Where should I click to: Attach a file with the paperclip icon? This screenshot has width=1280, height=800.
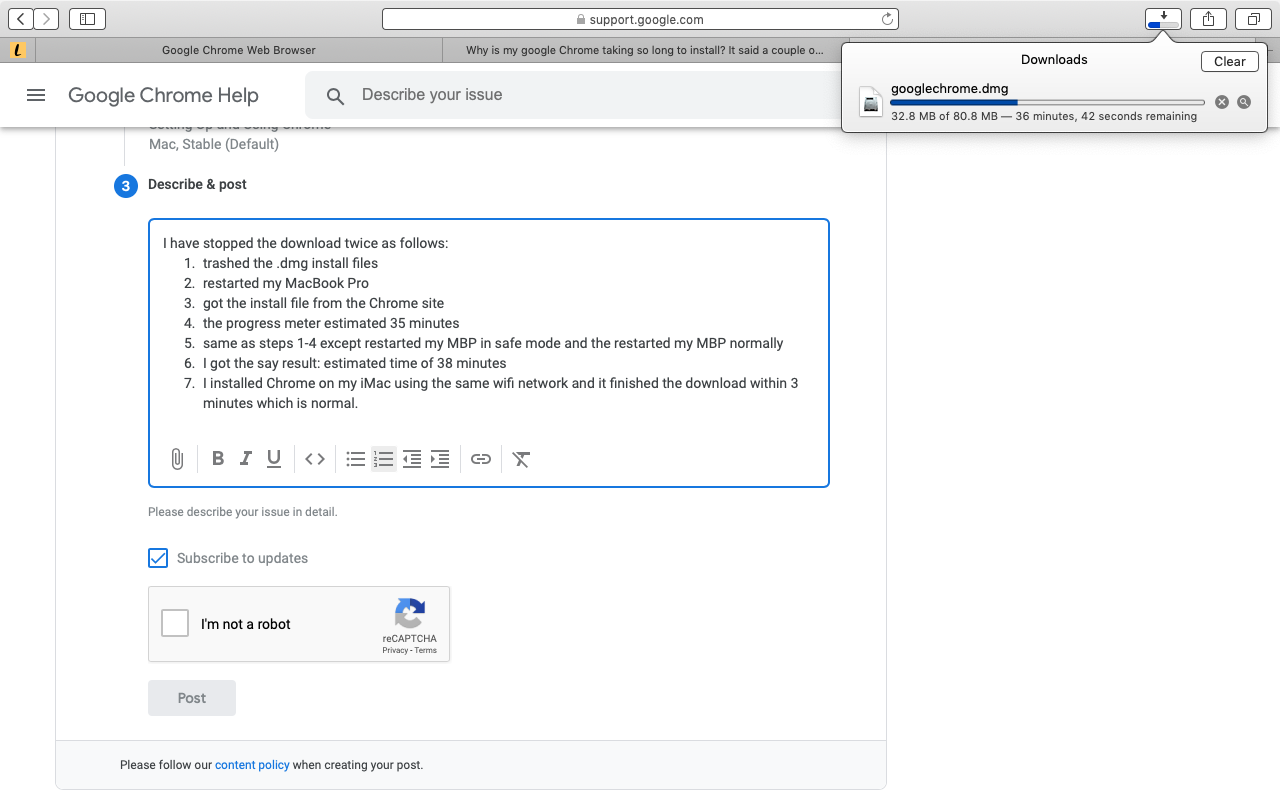tap(177, 459)
